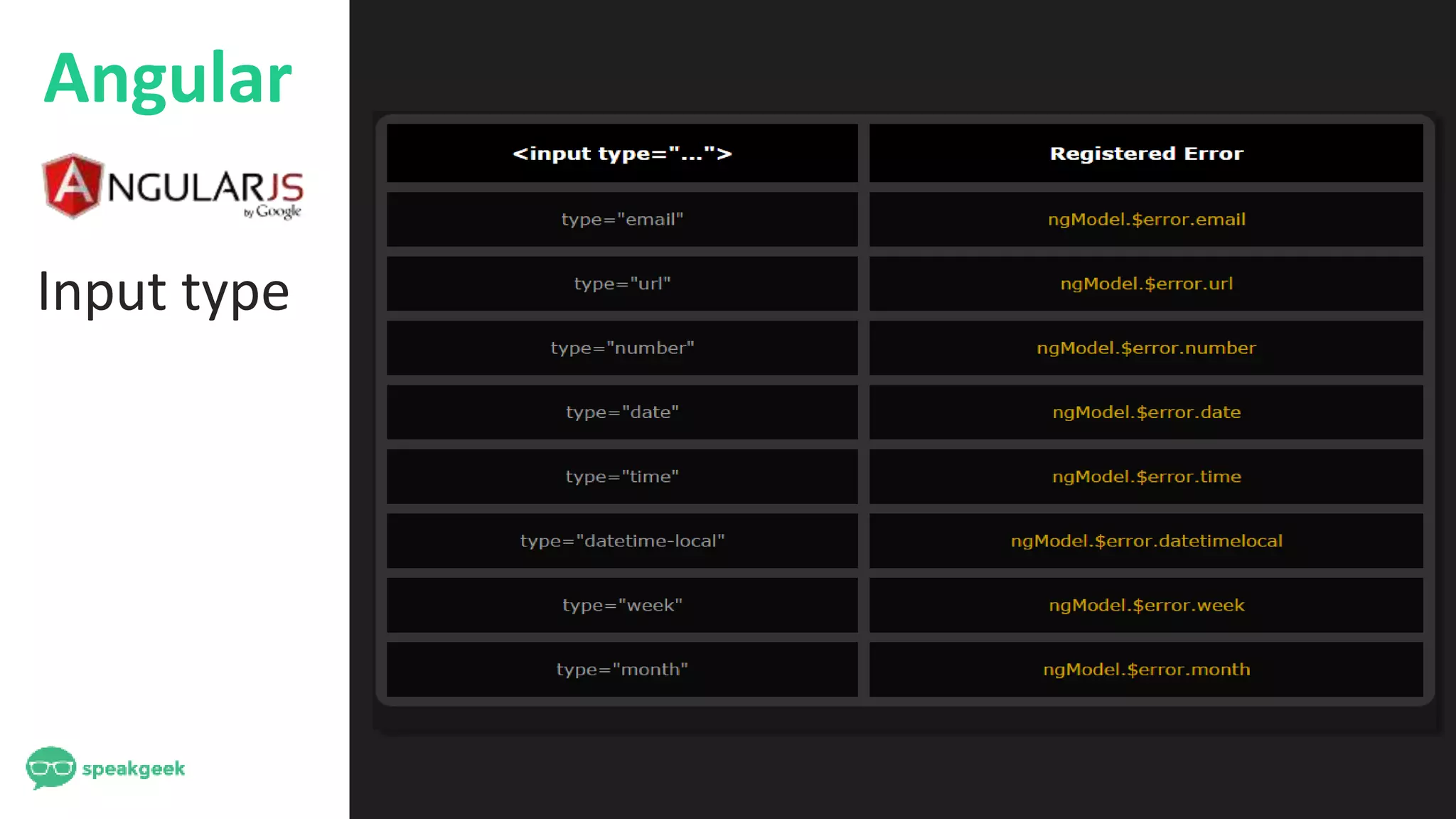The height and width of the screenshot is (819, 1456).
Task: Select the type="month" cell
Action: pyautogui.click(x=622, y=670)
